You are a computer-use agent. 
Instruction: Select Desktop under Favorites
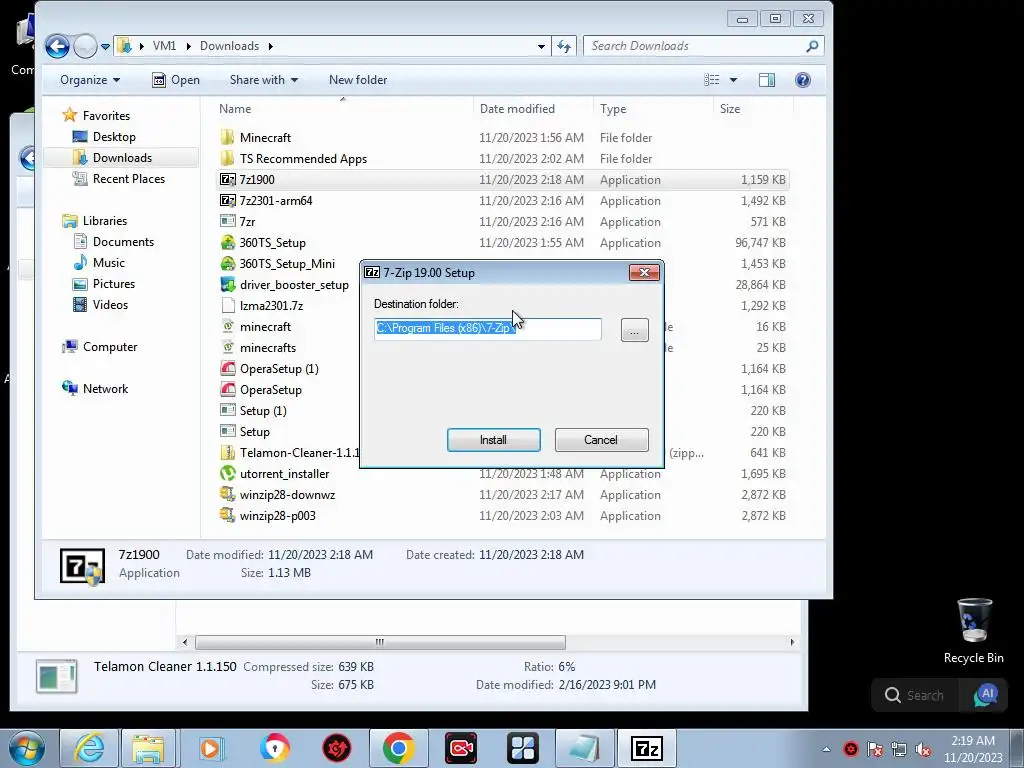[x=114, y=136]
